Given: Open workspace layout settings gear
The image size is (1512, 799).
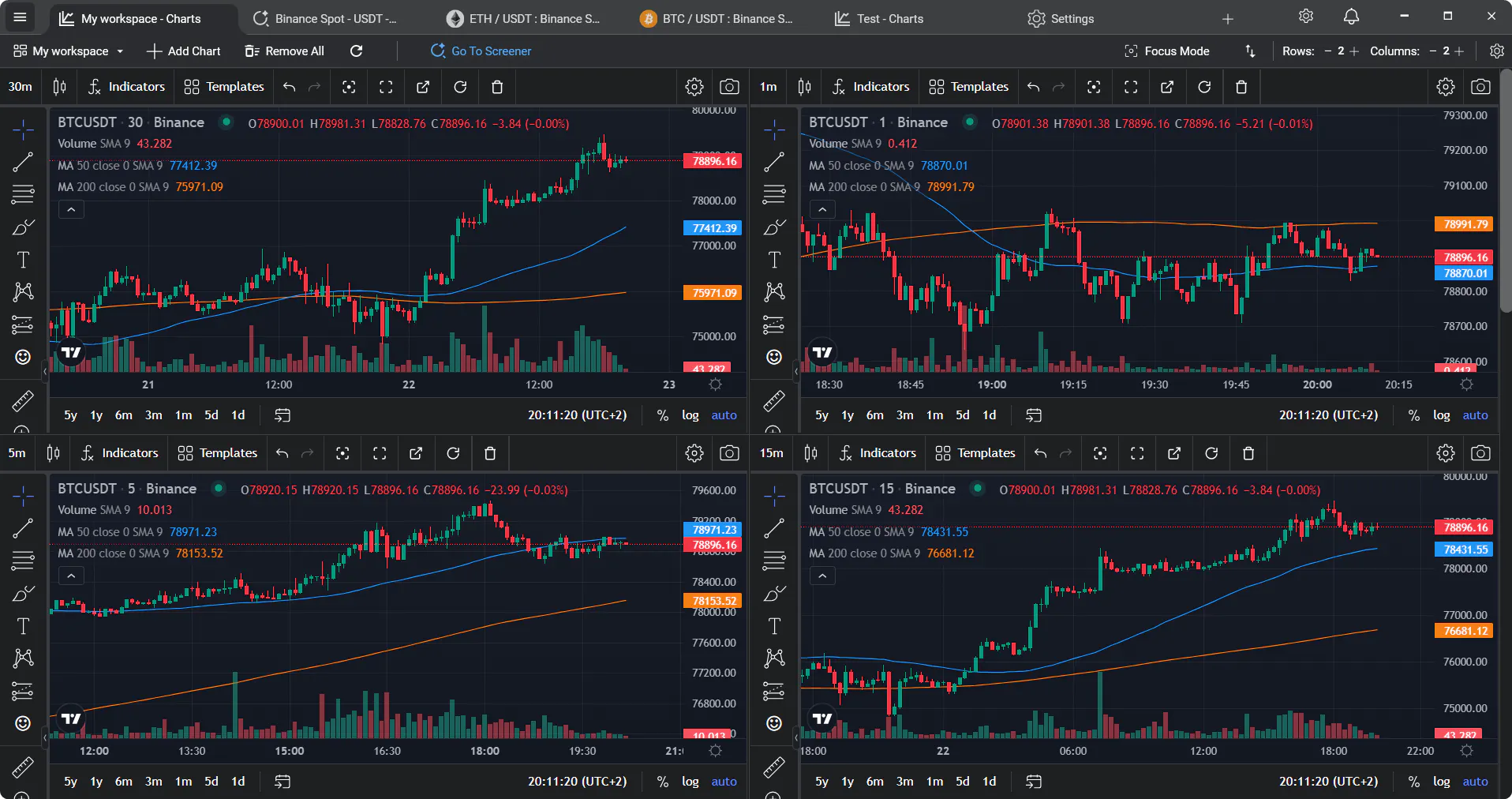Looking at the screenshot, I should point(1496,51).
